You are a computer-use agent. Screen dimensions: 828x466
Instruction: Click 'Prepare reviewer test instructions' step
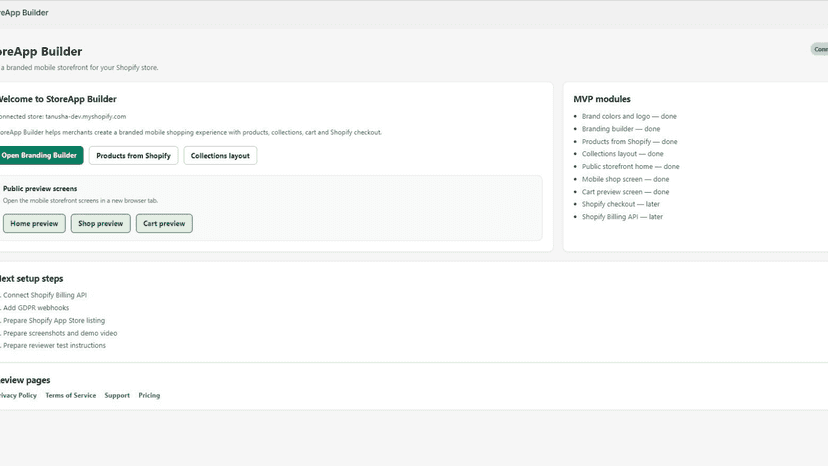pos(53,346)
